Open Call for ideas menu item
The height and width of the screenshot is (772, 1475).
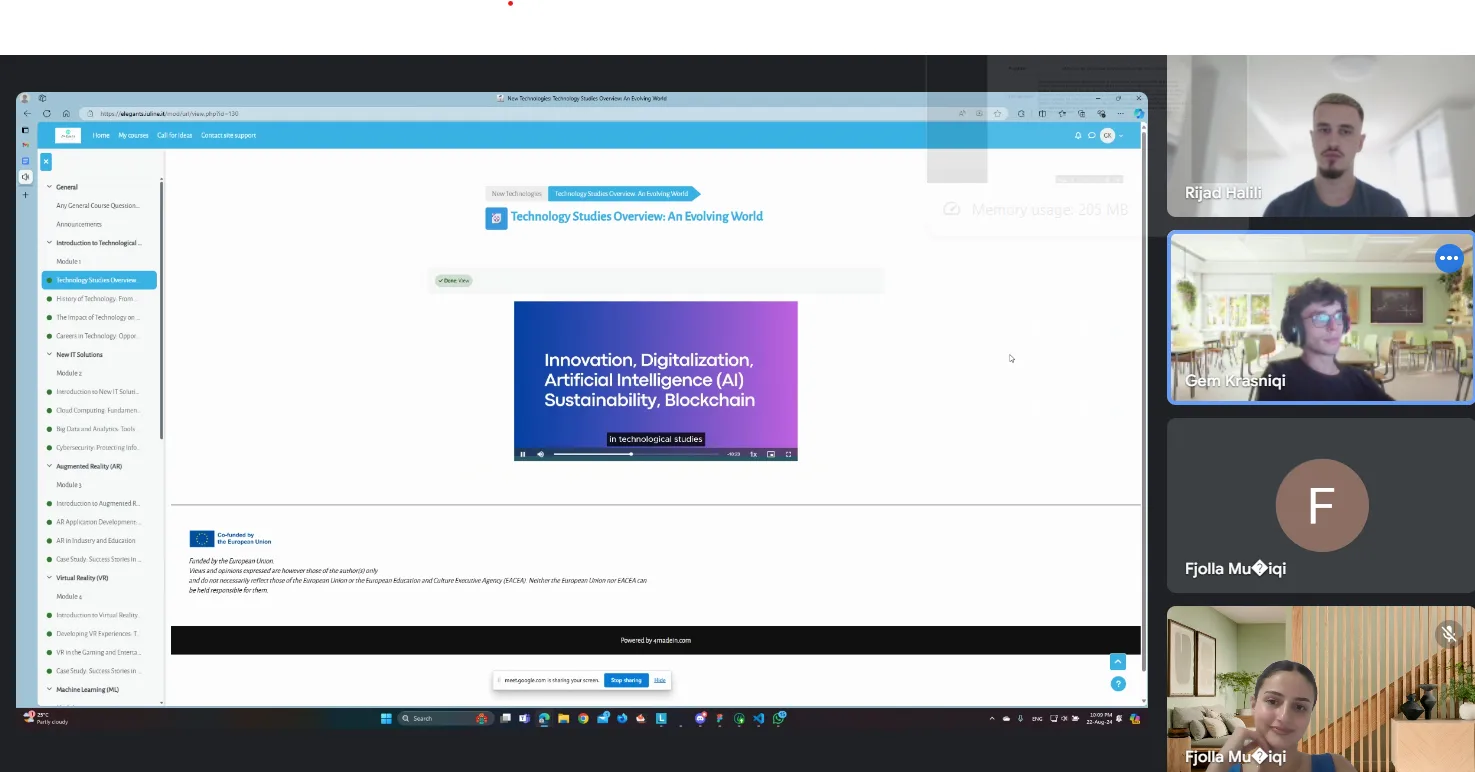pos(174,135)
